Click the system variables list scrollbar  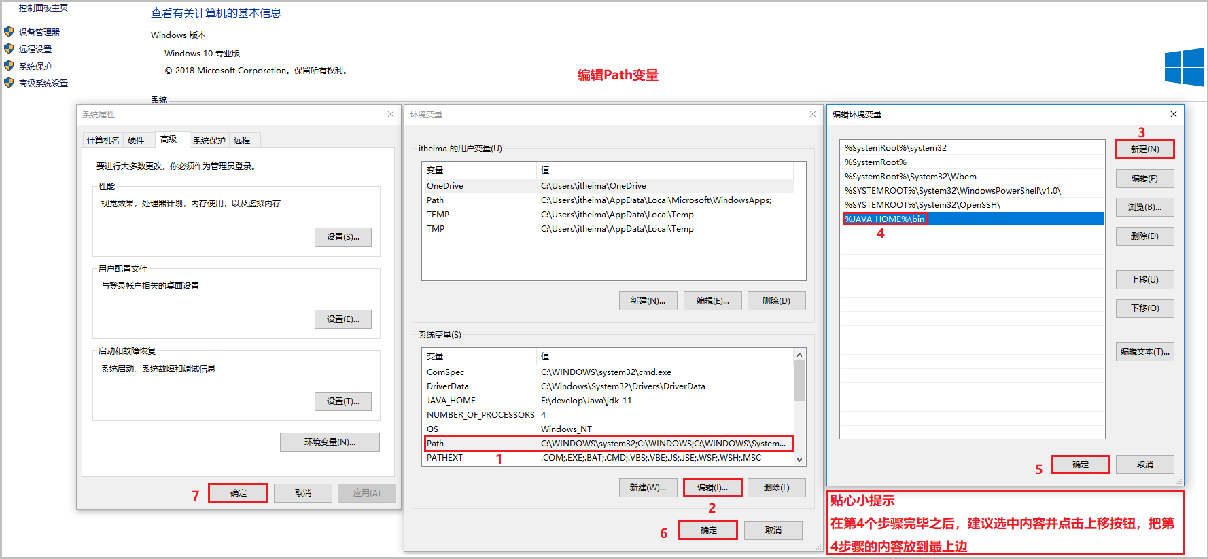pos(799,406)
